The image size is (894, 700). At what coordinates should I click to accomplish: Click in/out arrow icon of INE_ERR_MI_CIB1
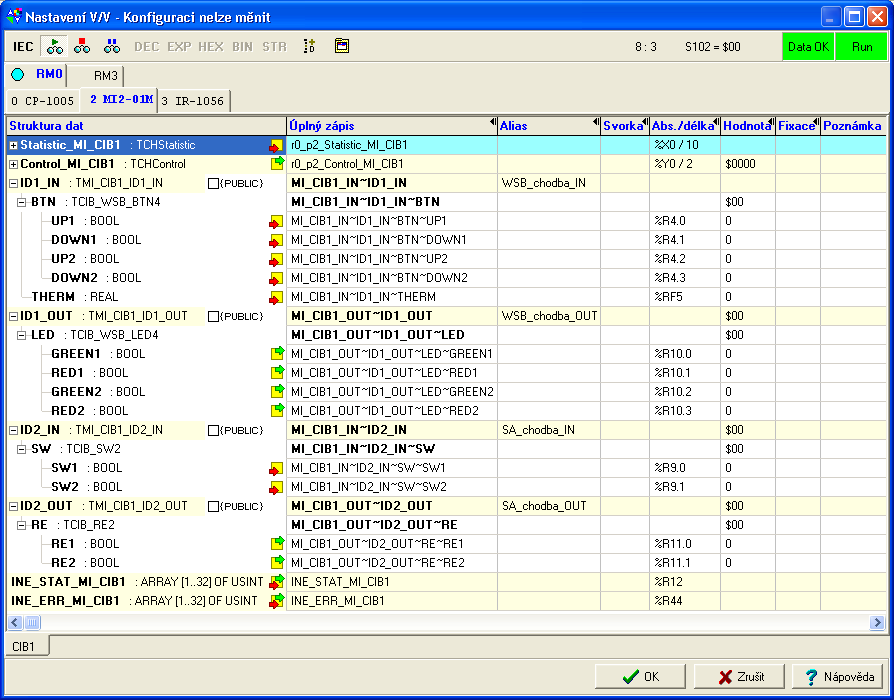click(x=277, y=601)
